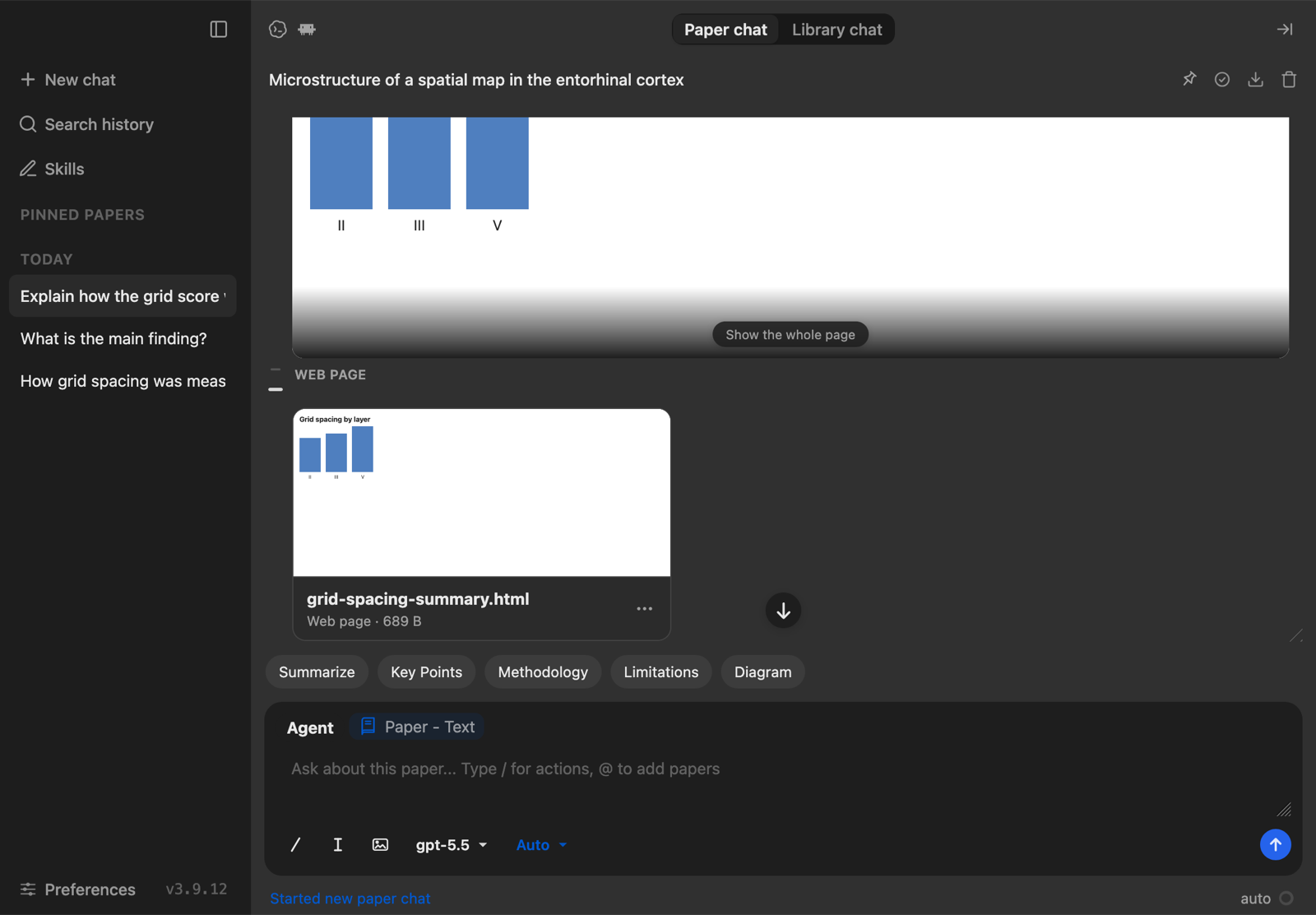1316x915 pixels.
Task: Switch to Library chat tab
Action: 836,30
